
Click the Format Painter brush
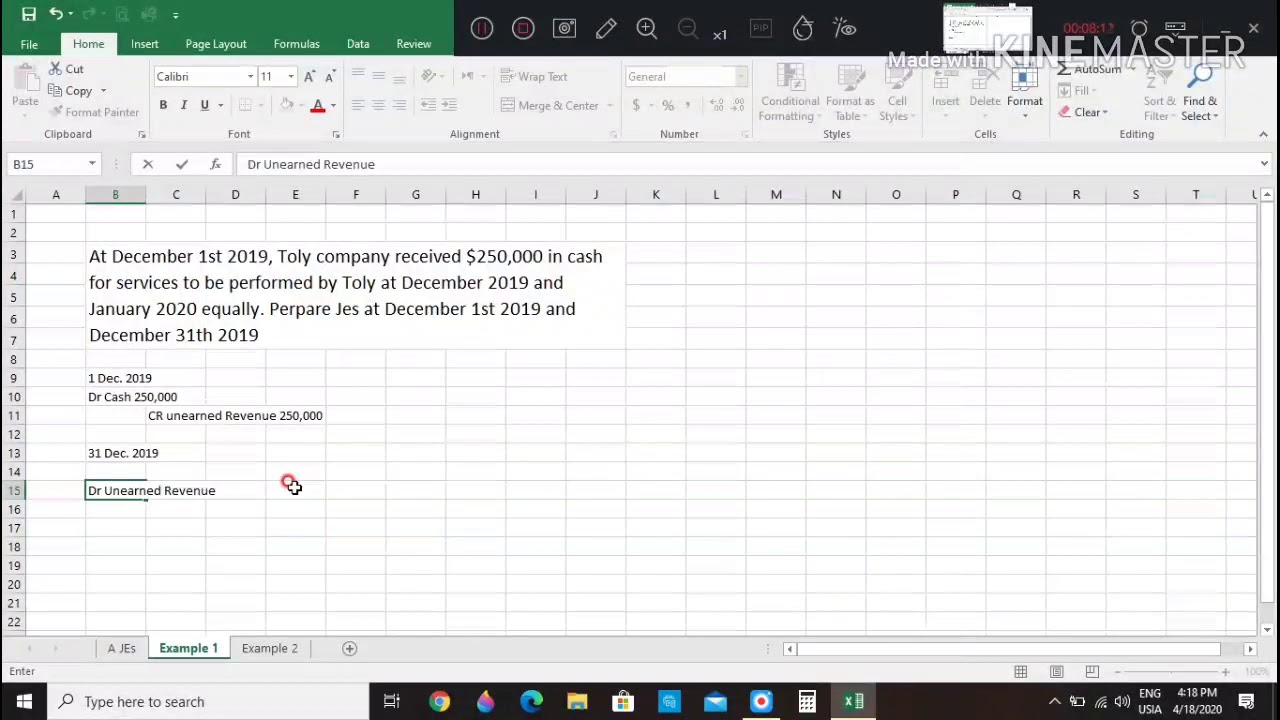[x=94, y=112]
